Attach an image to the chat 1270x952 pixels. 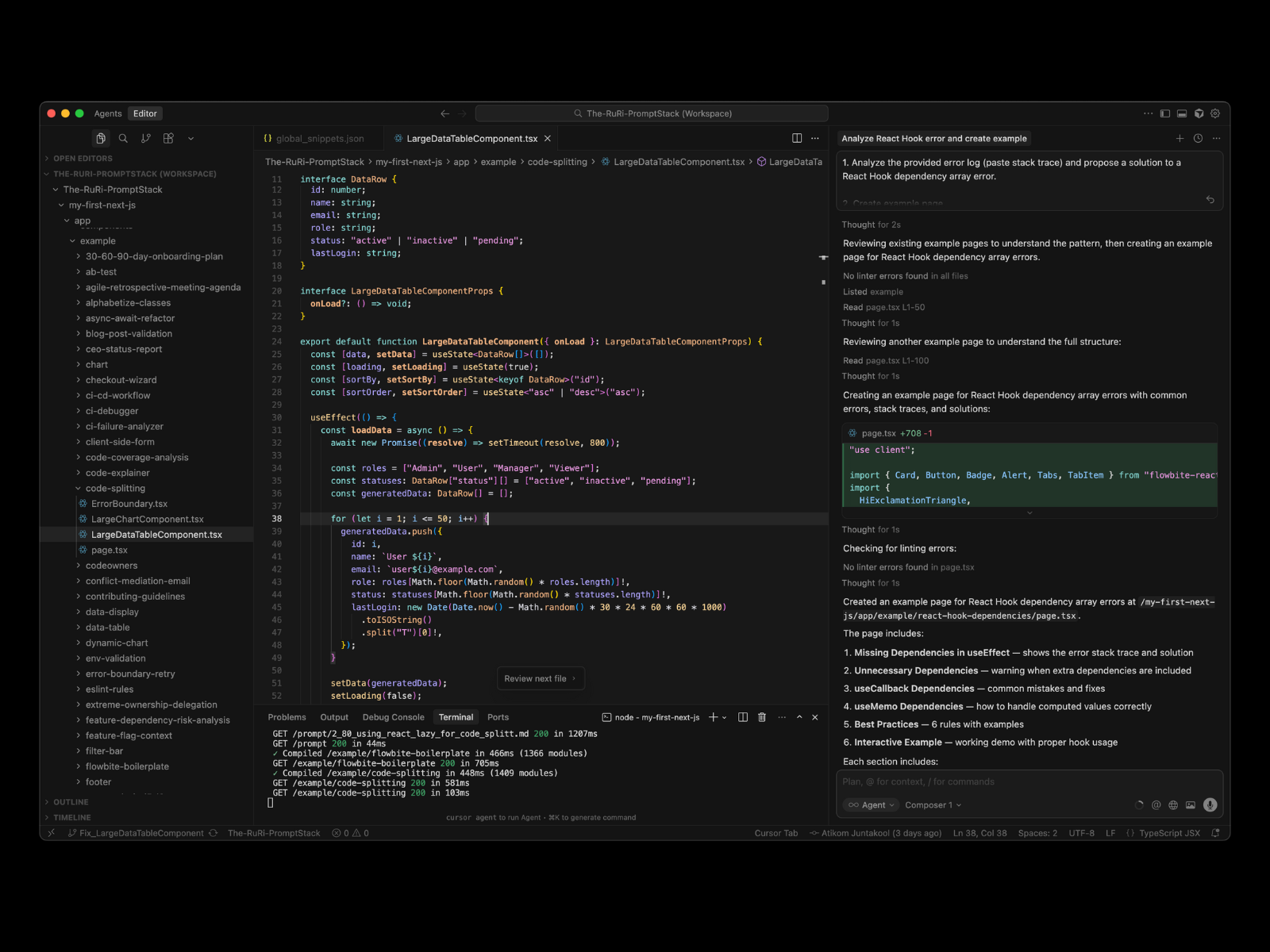tap(1191, 805)
